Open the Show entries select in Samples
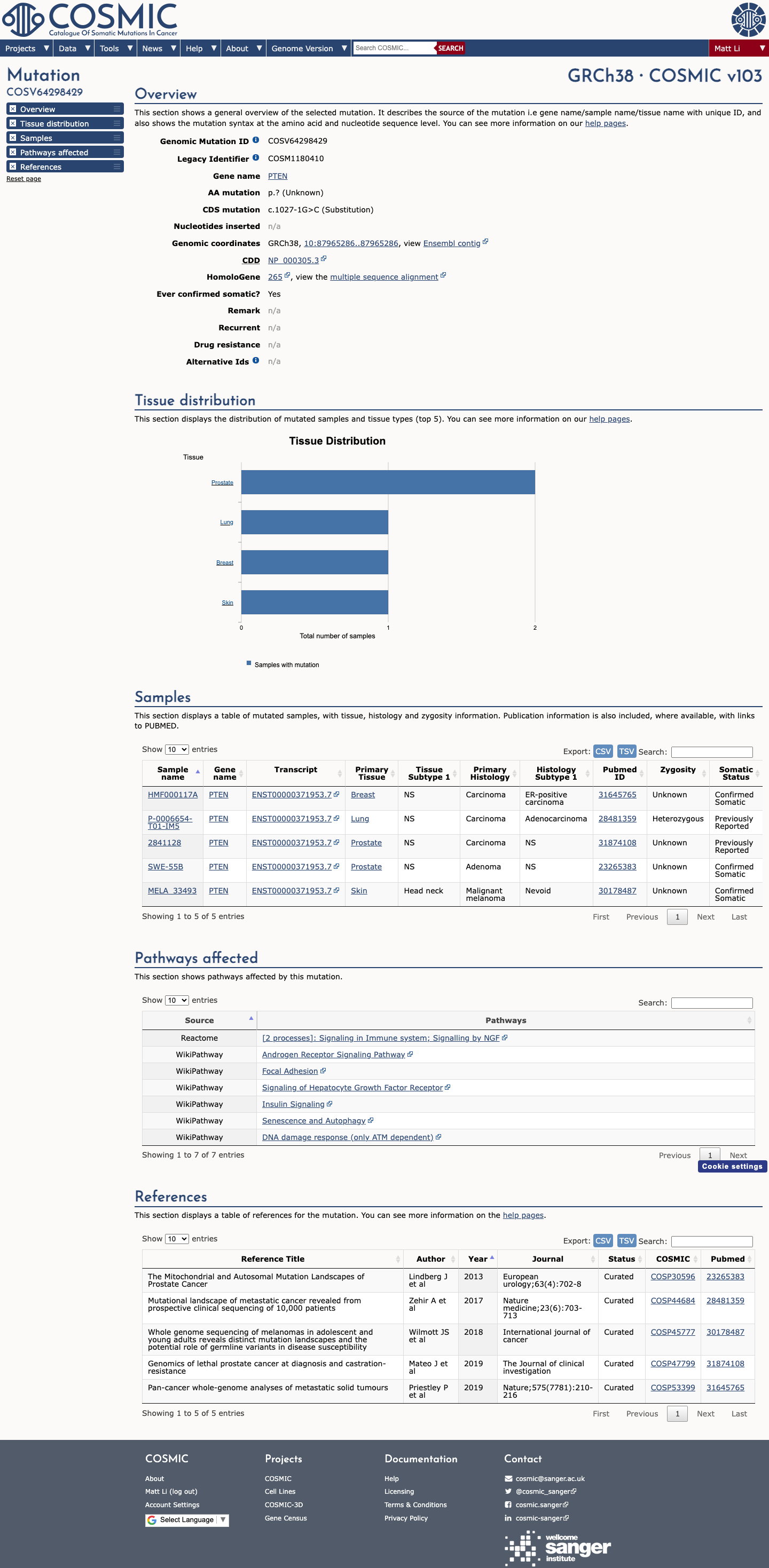This screenshot has width=769, height=1568. pos(177,749)
